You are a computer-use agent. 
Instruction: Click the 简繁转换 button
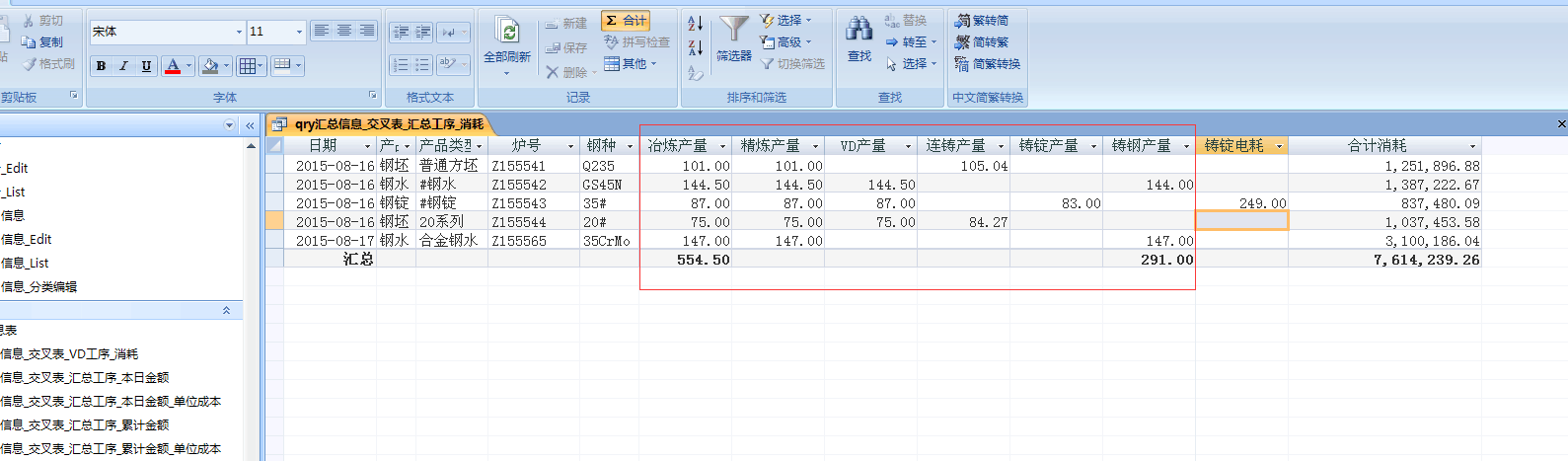[x=987, y=64]
